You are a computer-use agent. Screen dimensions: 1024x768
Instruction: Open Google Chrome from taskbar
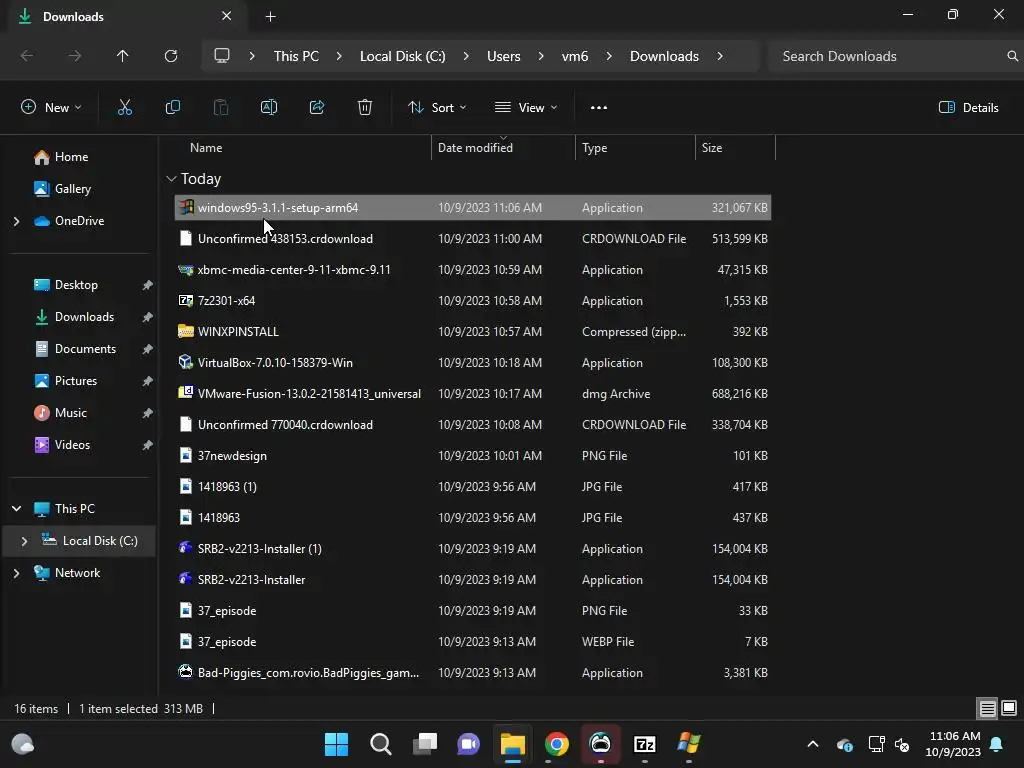556,744
